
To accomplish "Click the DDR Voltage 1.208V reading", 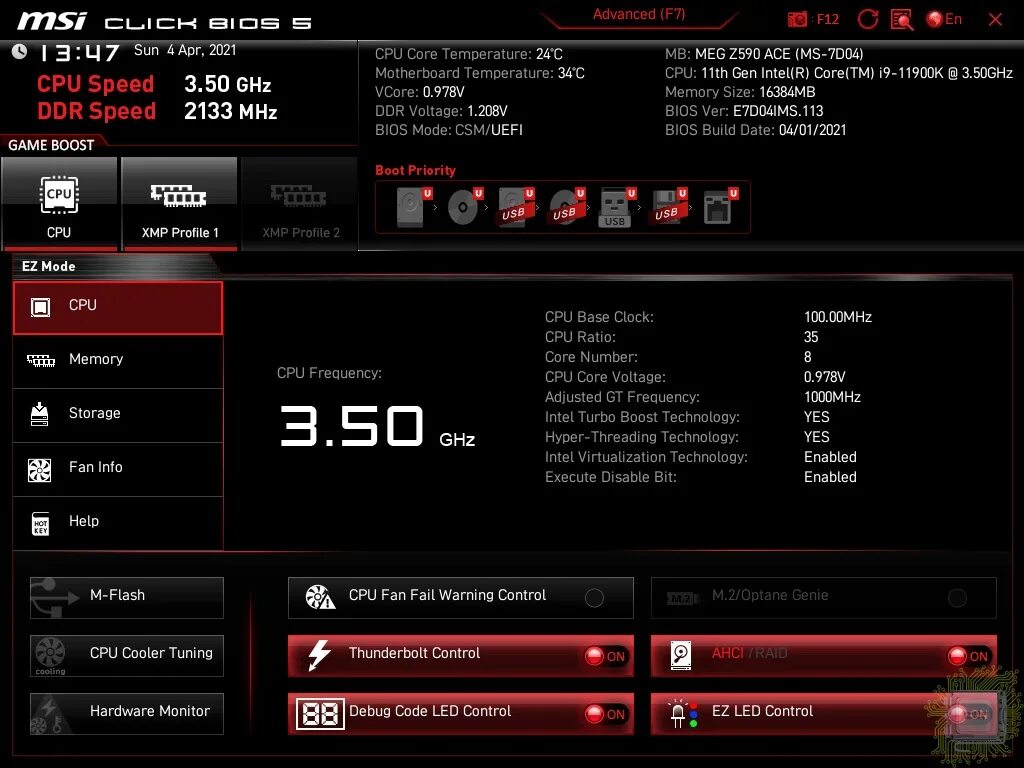I will pyautogui.click(x=441, y=111).
